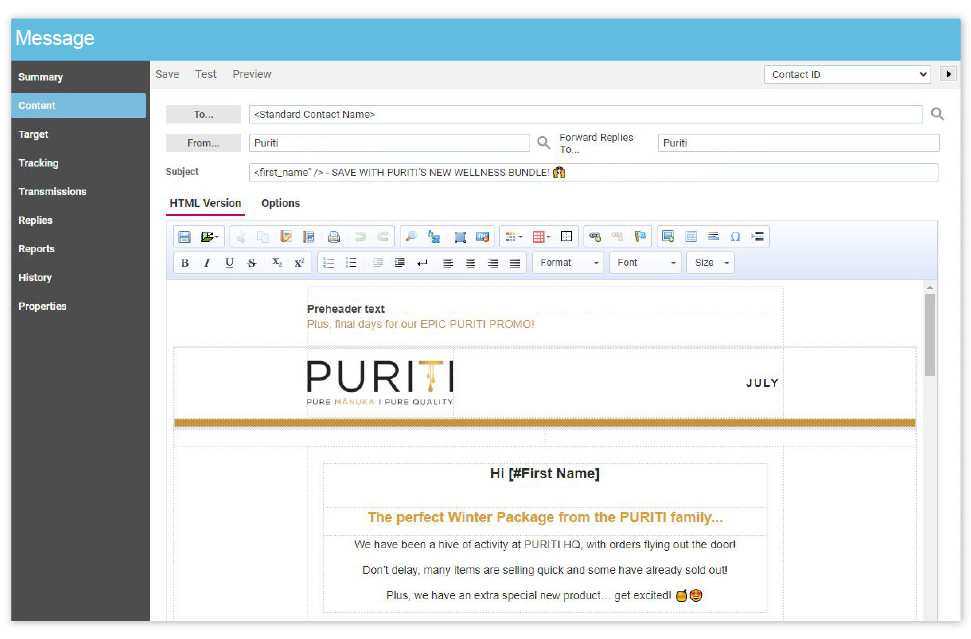Viewport: 971px width, 639px height.
Task: Toggle Subscript formatting
Action: tap(277, 263)
